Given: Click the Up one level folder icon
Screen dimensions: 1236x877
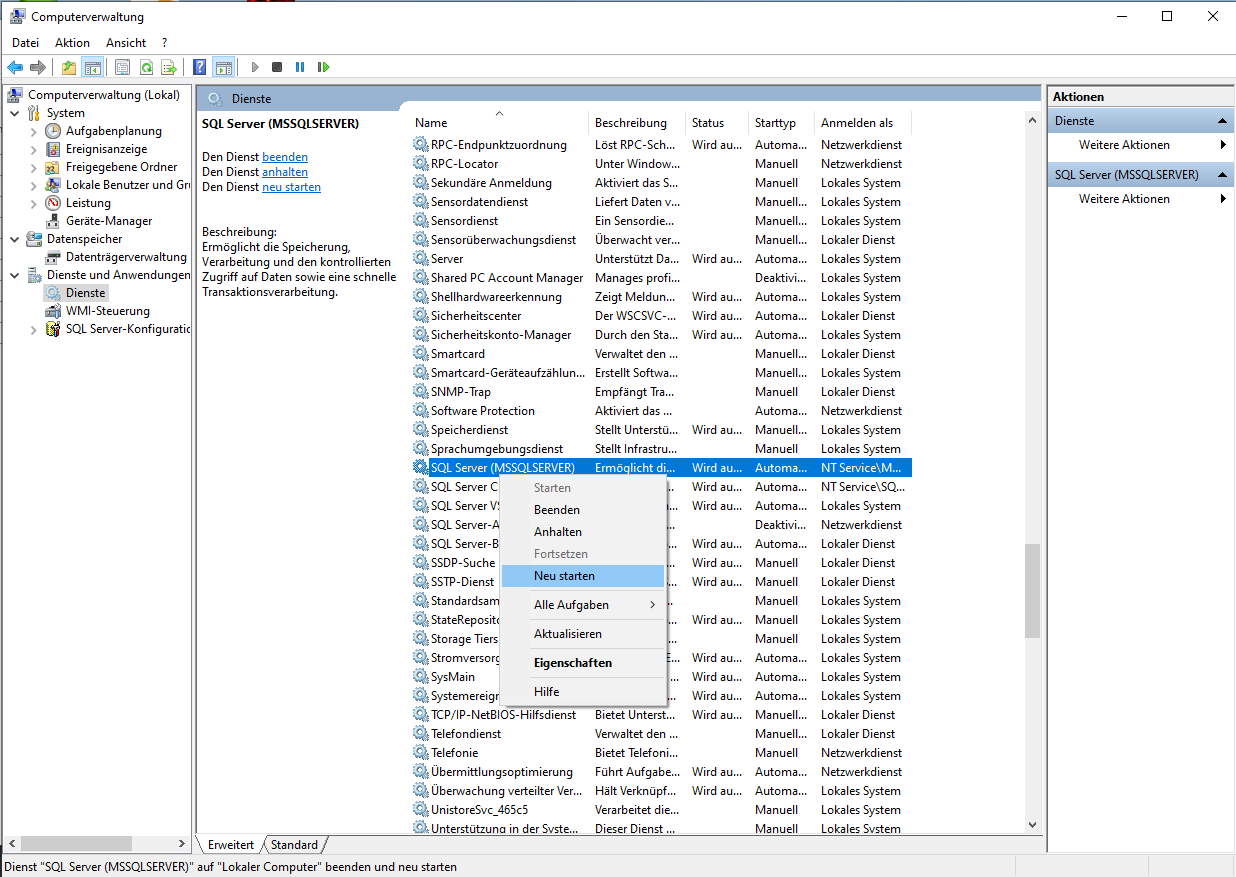Looking at the screenshot, I should coord(68,67).
